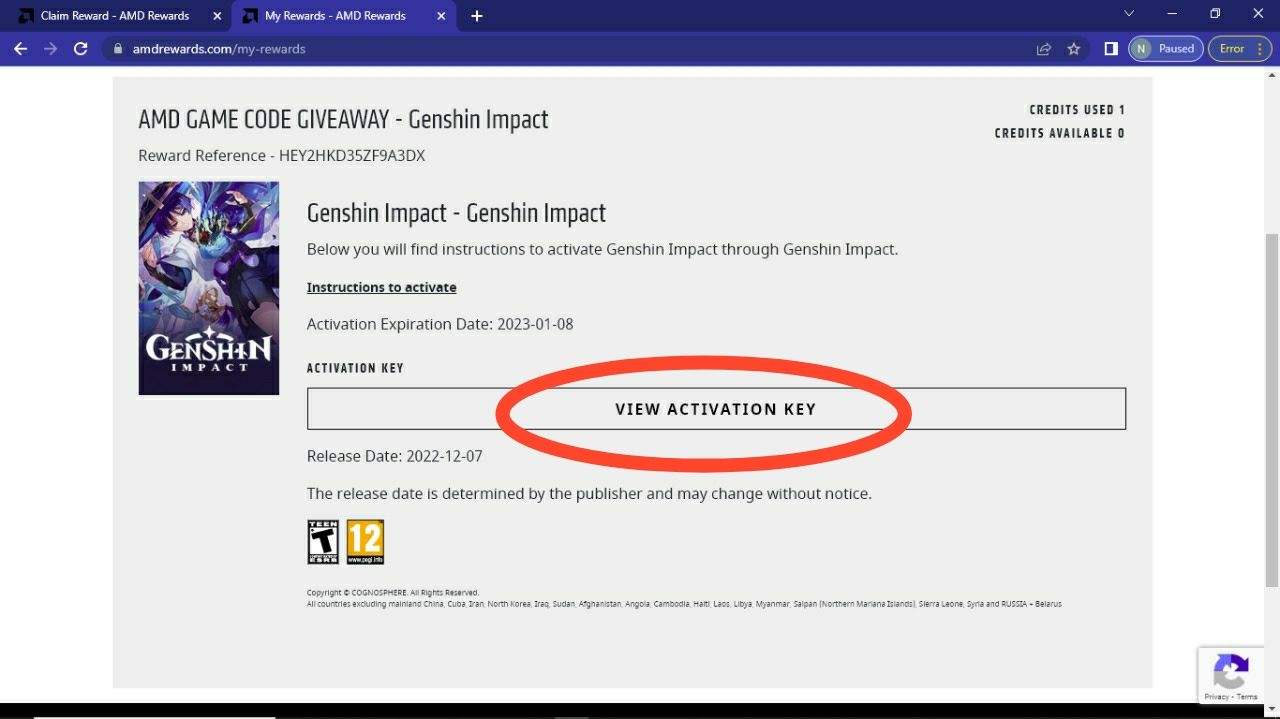Bookmark this page with the star icon
This screenshot has height=719, width=1280.
1073,48
